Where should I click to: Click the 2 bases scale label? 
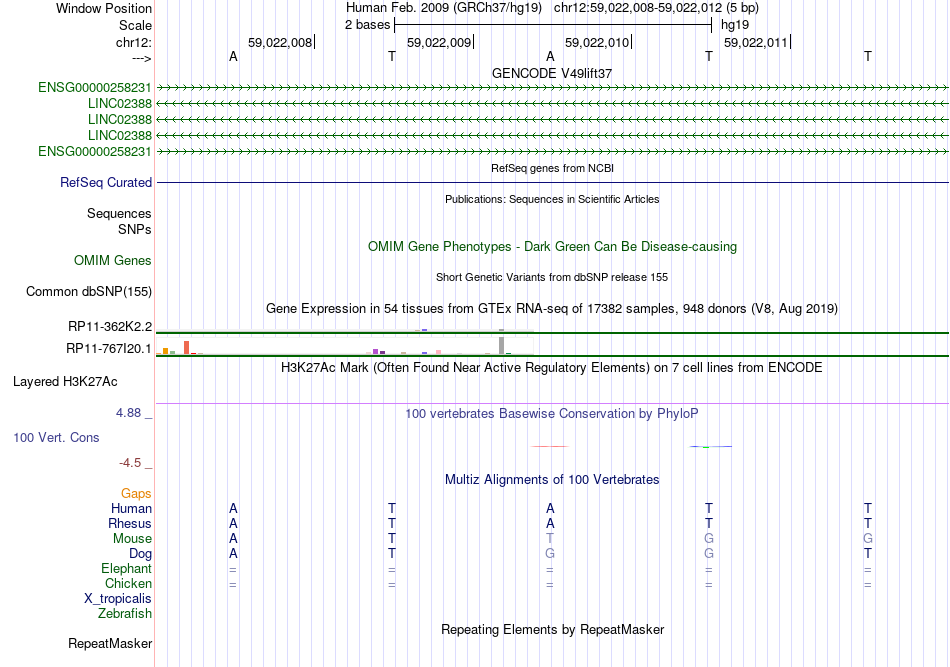pyautogui.click(x=367, y=25)
